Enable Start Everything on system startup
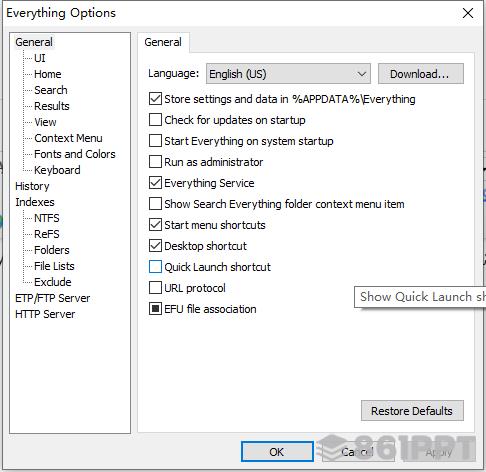This screenshot has height=472, width=486. (x=155, y=141)
